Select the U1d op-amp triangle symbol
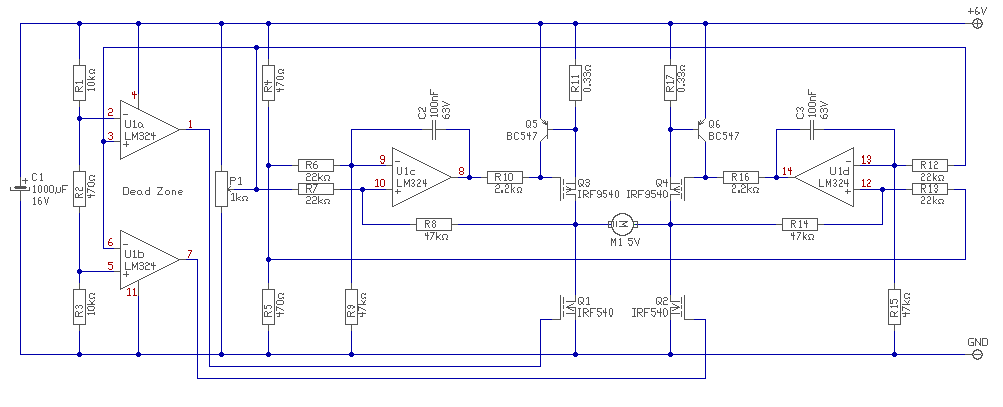The height and width of the screenshot is (407, 1003). tap(825, 177)
